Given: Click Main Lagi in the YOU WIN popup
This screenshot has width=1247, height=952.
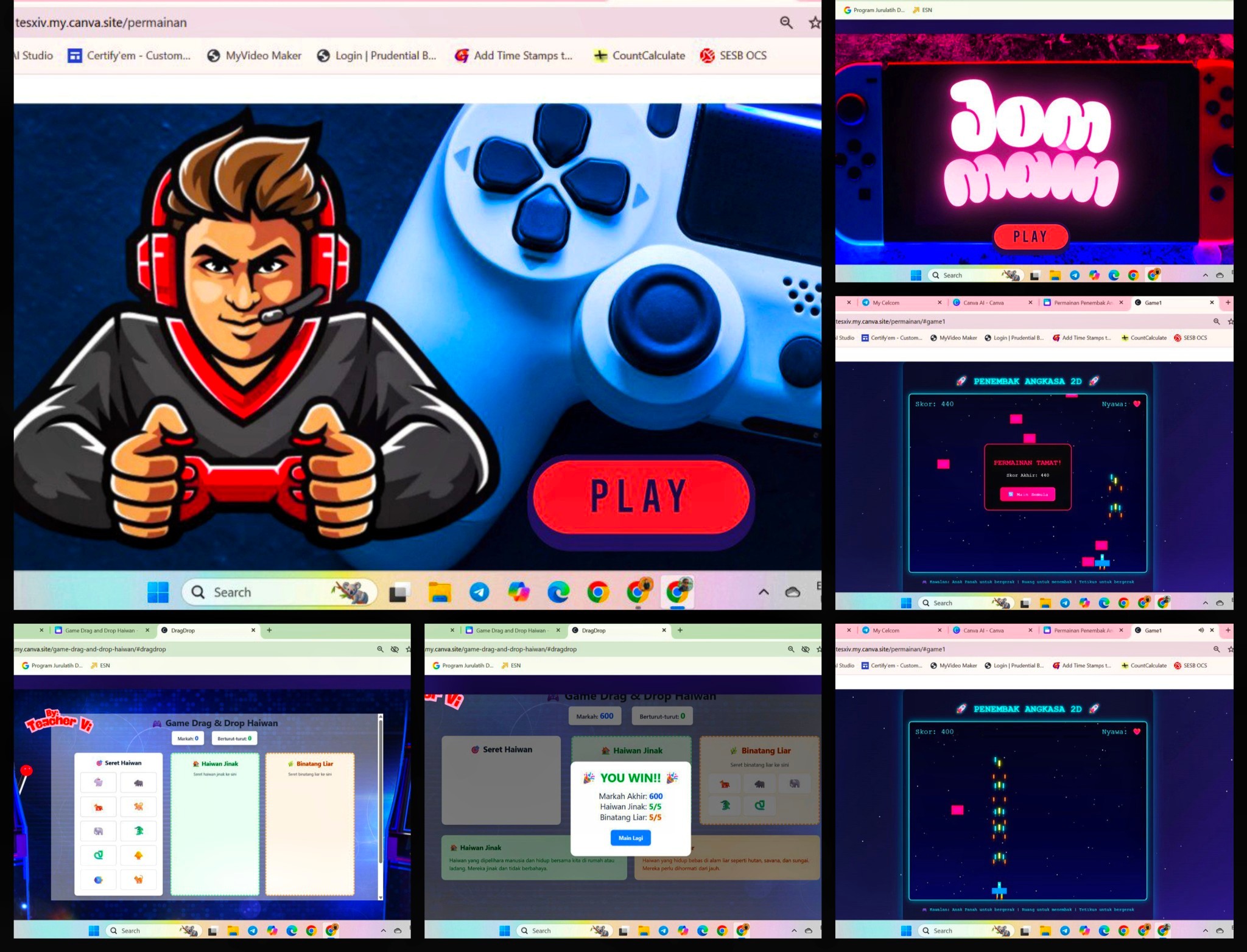Looking at the screenshot, I should pyautogui.click(x=631, y=838).
